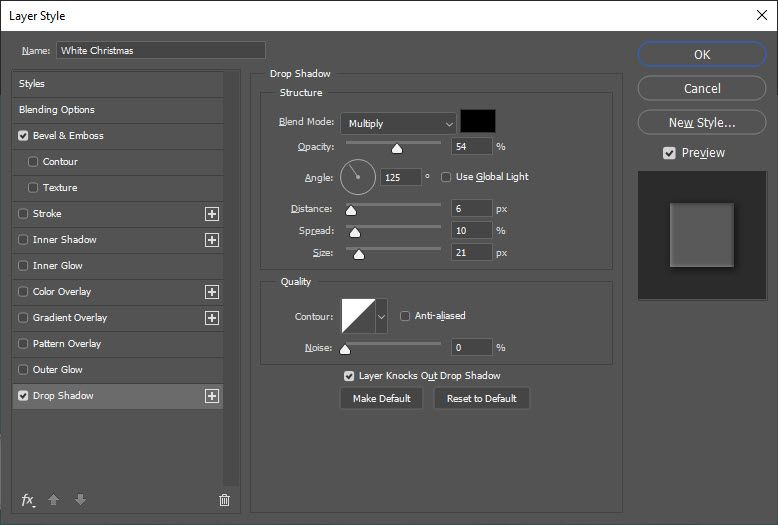Click the Distance value field 6
This screenshot has height=525, width=778.
tap(471, 208)
